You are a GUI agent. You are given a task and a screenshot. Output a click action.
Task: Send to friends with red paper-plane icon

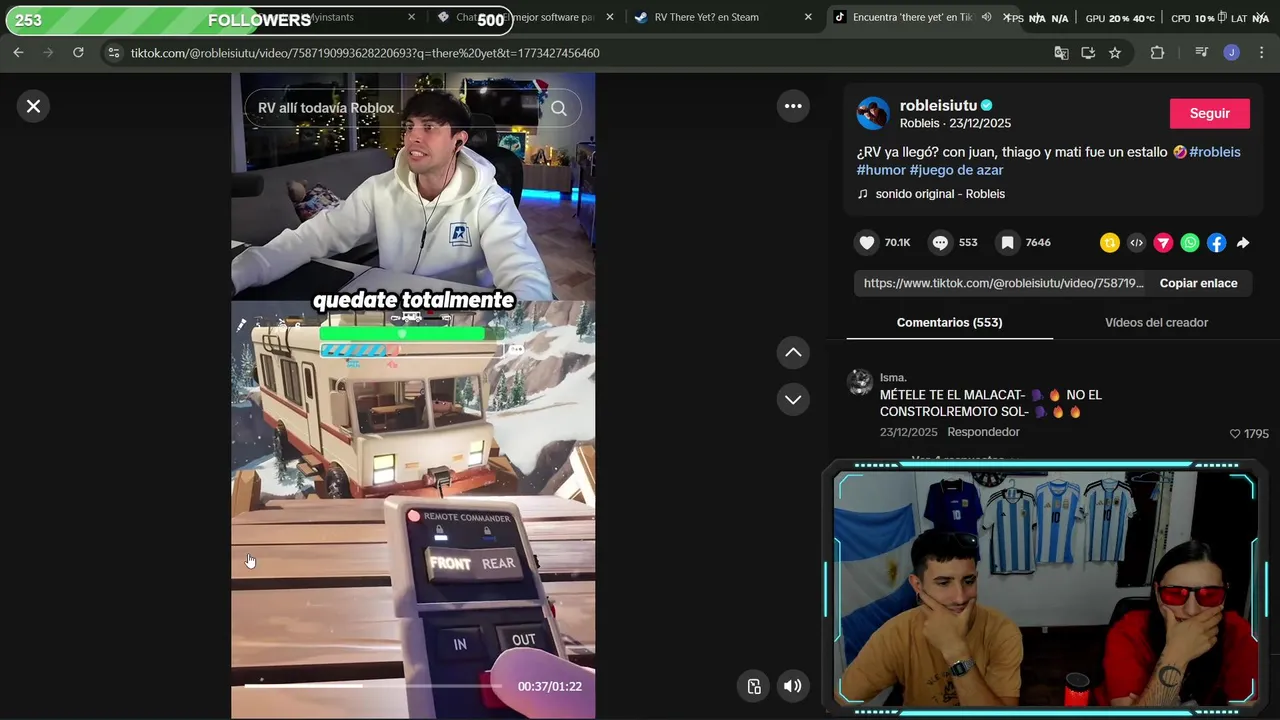click(x=1163, y=242)
